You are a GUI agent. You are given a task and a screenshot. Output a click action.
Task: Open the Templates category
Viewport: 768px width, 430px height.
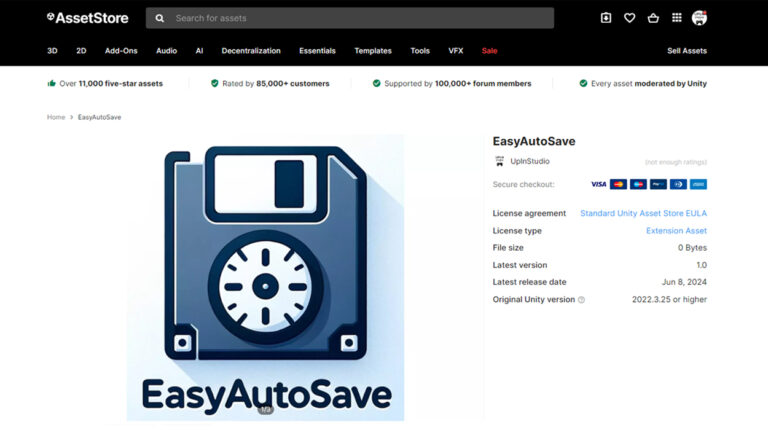coord(373,51)
